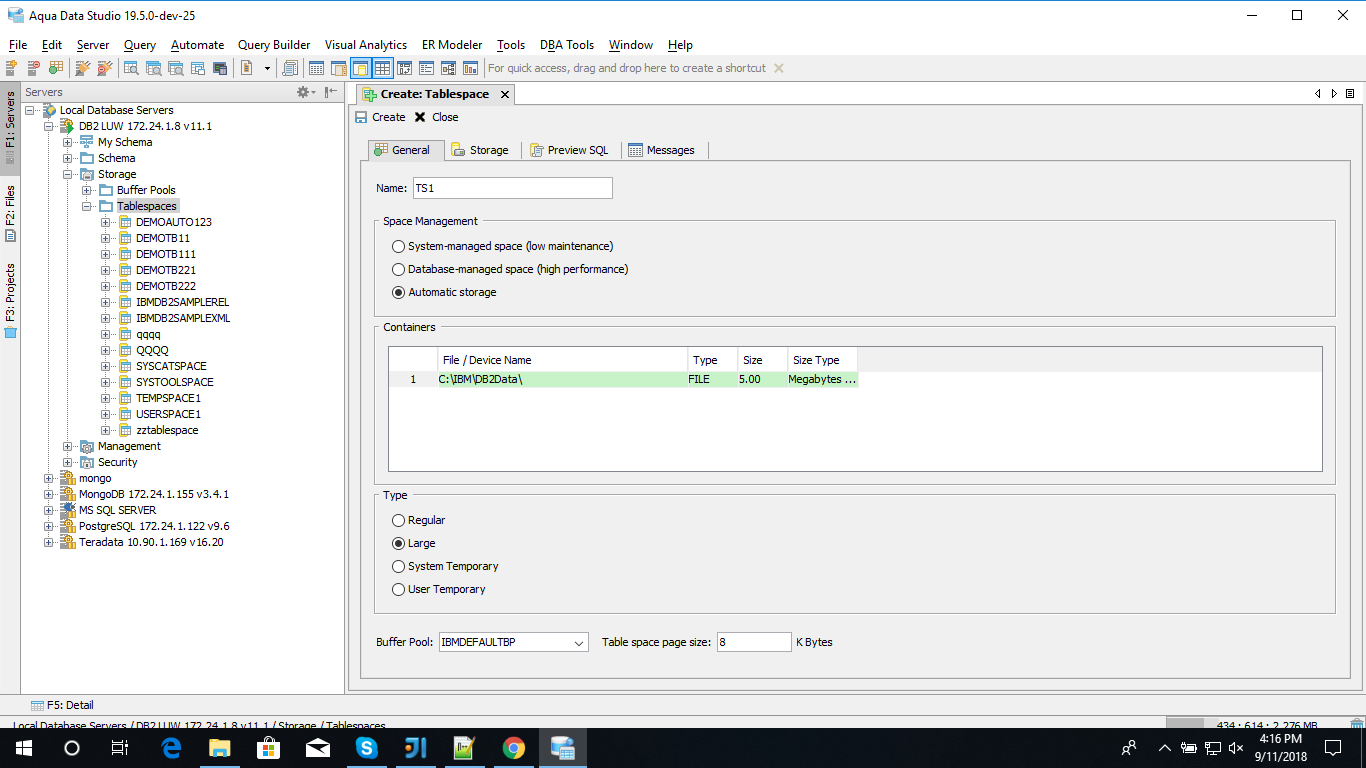Click the Close button beside Create
The height and width of the screenshot is (768, 1366).
[x=436, y=117]
